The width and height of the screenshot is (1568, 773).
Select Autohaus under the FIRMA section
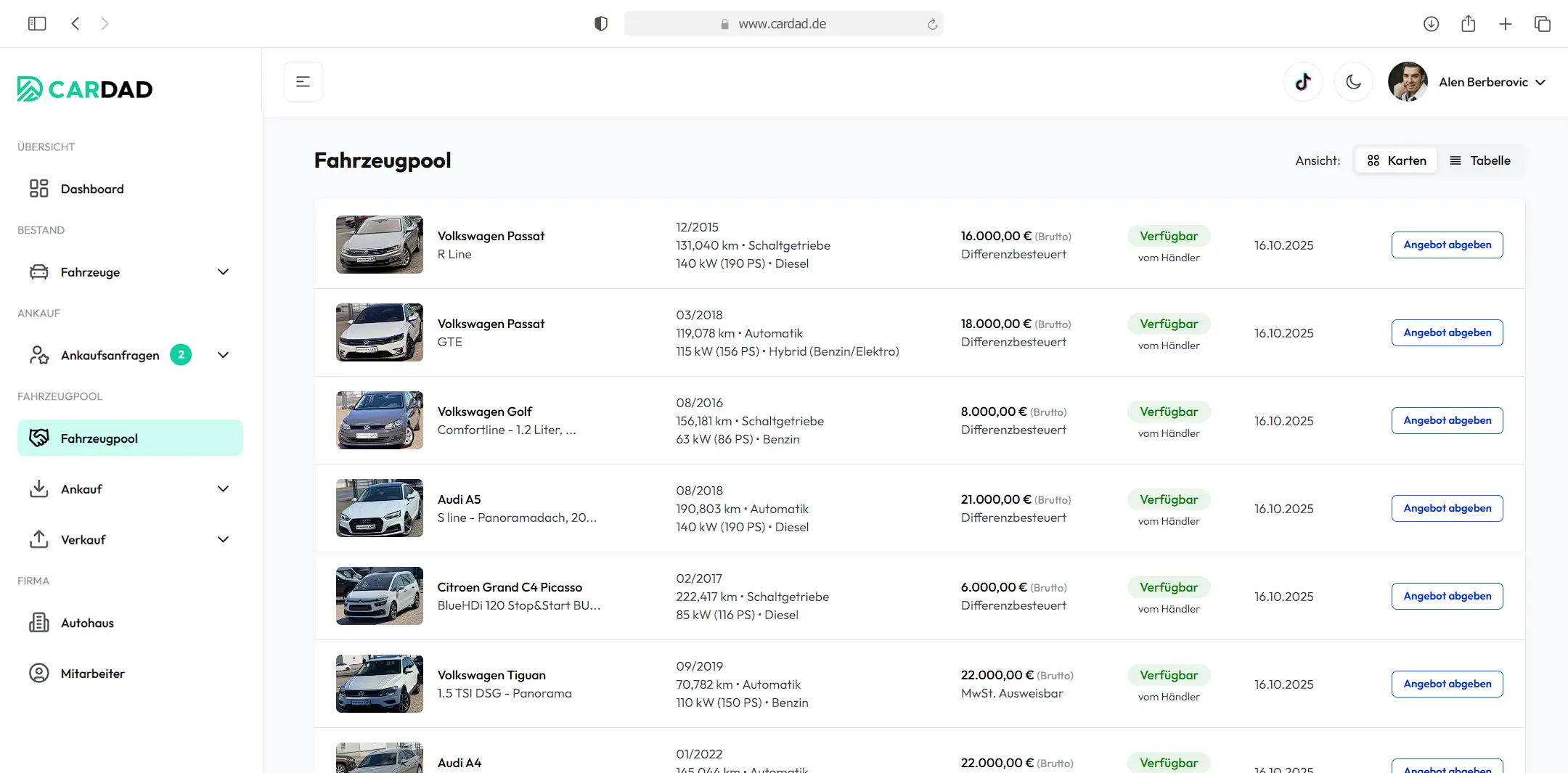[x=87, y=623]
